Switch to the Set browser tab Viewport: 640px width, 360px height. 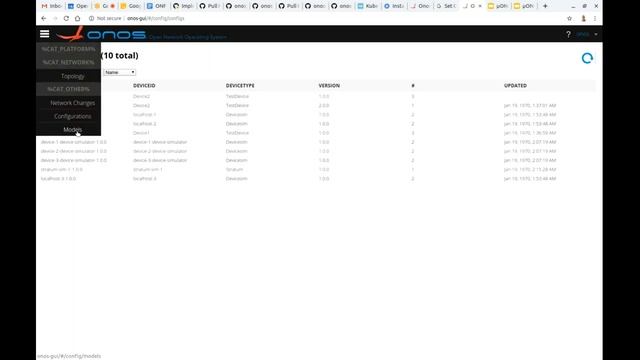pyautogui.click(x=446, y=6)
